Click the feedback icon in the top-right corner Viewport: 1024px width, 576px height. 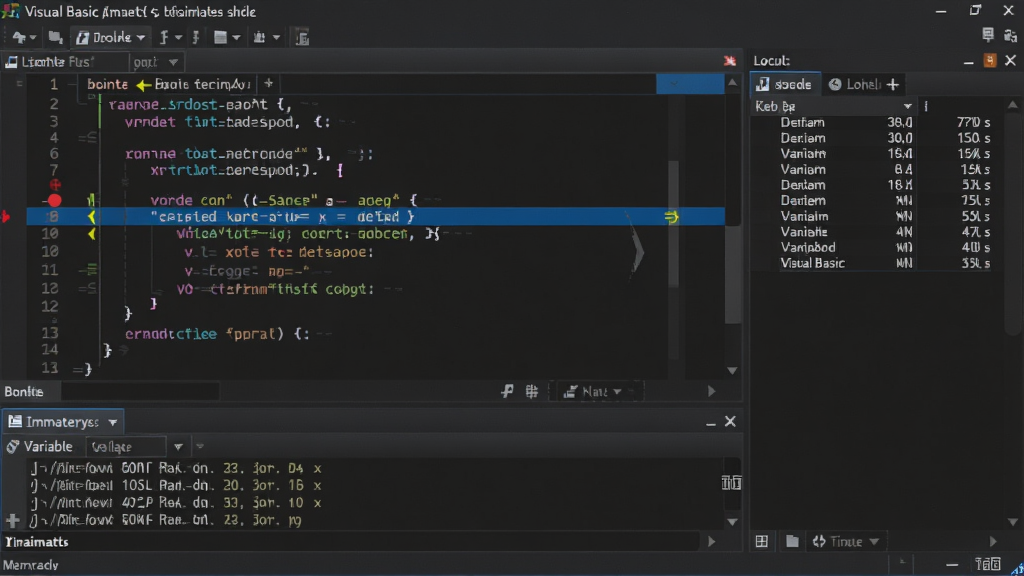(987, 35)
